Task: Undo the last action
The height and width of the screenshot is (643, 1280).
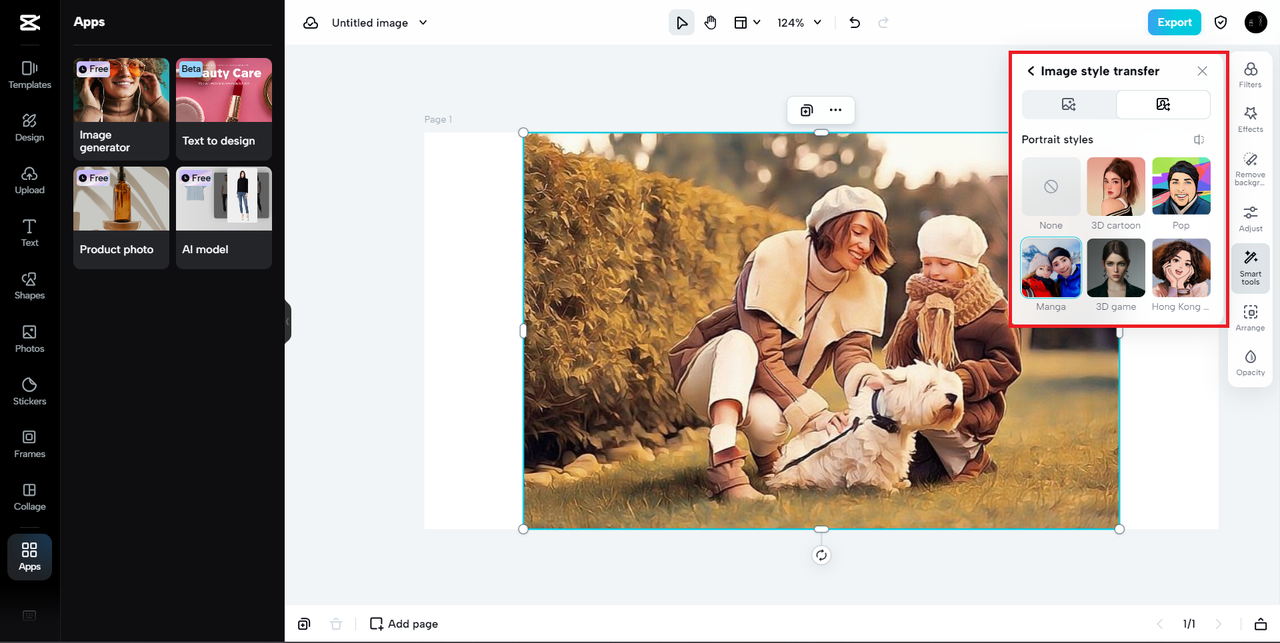Action: [854, 23]
